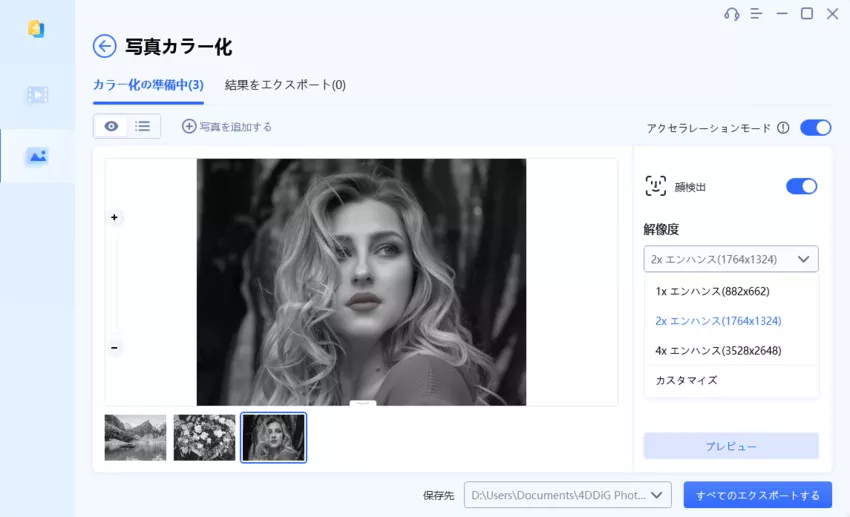
Task: Switch to list view icon
Action: tap(143, 126)
